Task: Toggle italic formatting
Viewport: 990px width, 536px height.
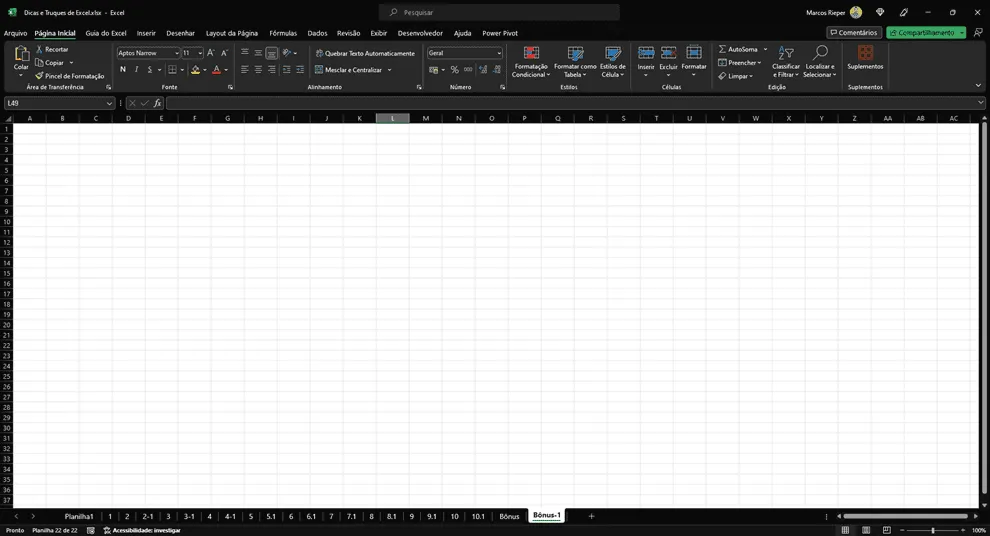Action: coord(136,70)
